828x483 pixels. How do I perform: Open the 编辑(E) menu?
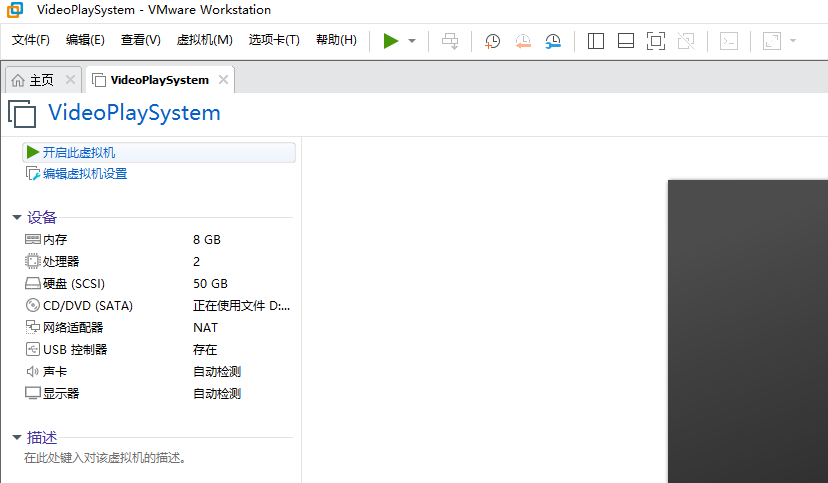coord(85,40)
